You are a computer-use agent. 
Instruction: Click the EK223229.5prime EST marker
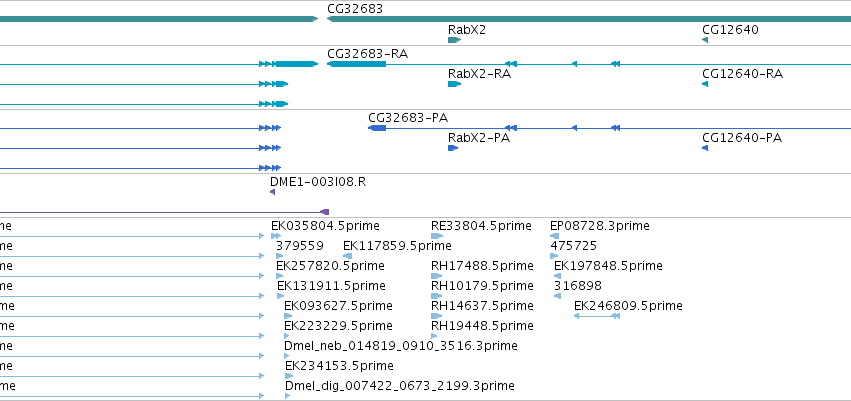pyautogui.click(x=288, y=336)
